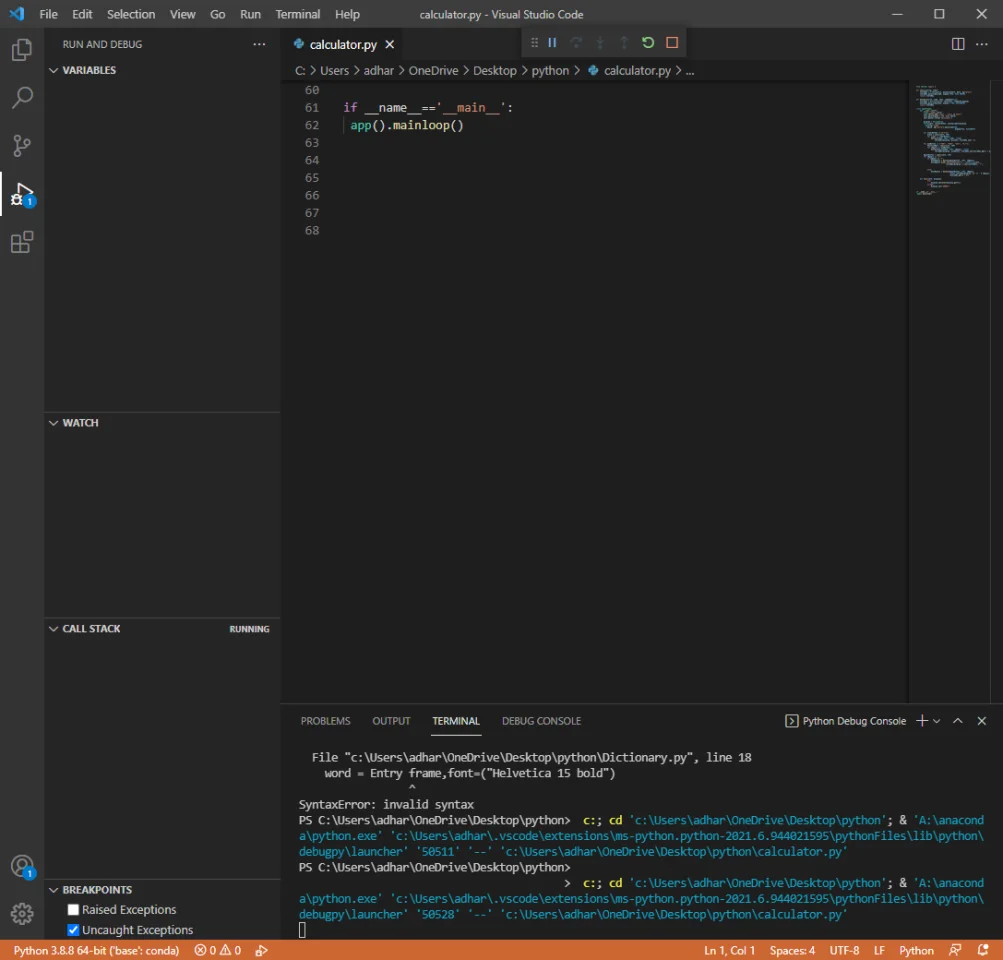Open the launch profile dropdown next to plus
This screenshot has width=1003, height=960.
pos(936,721)
